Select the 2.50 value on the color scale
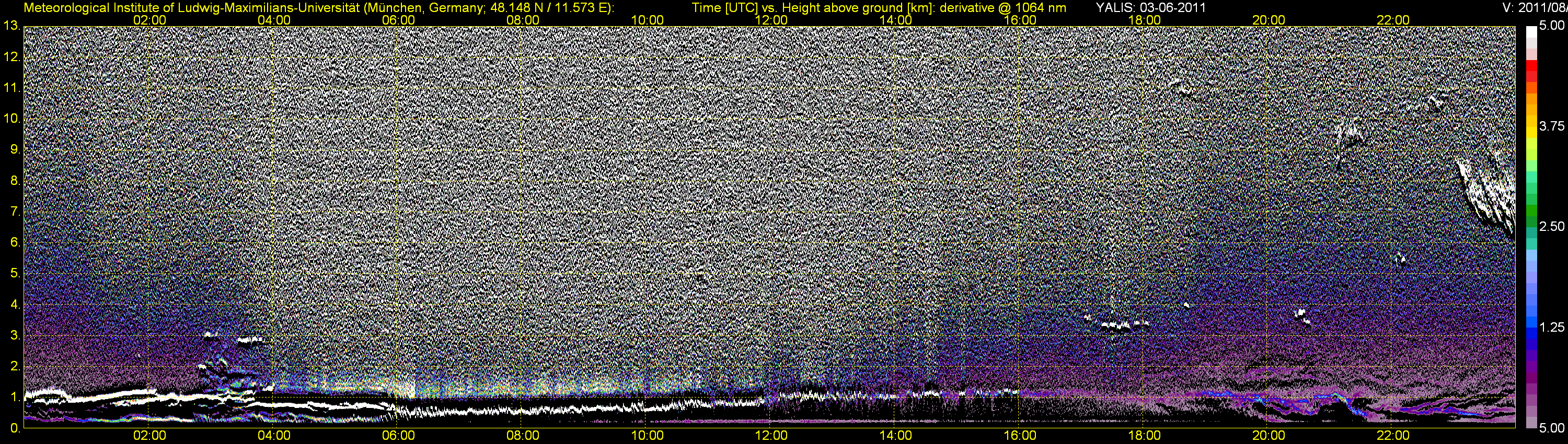The image size is (1568, 444). [1551, 227]
